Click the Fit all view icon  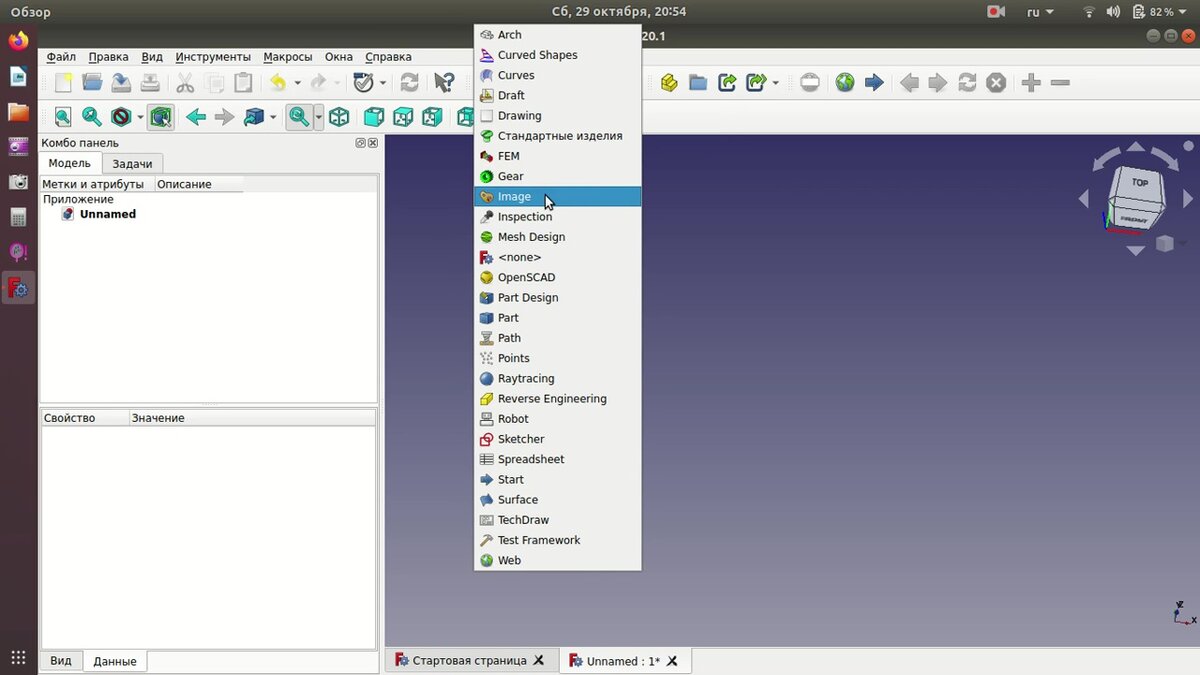click(x=63, y=117)
